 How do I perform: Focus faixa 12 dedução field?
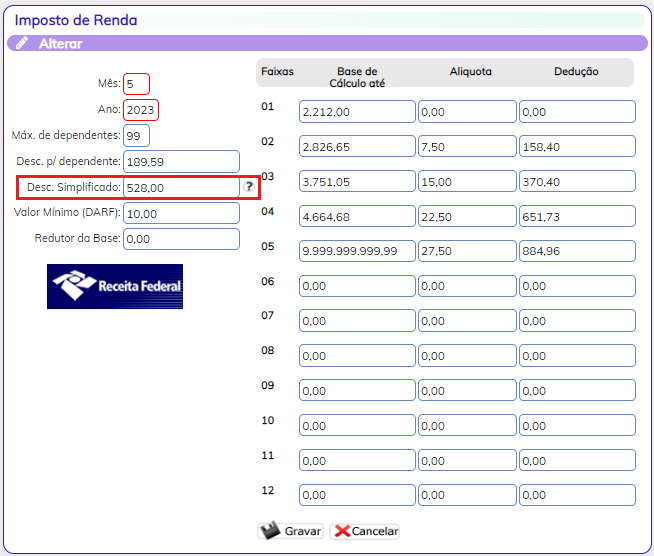tap(577, 495)
